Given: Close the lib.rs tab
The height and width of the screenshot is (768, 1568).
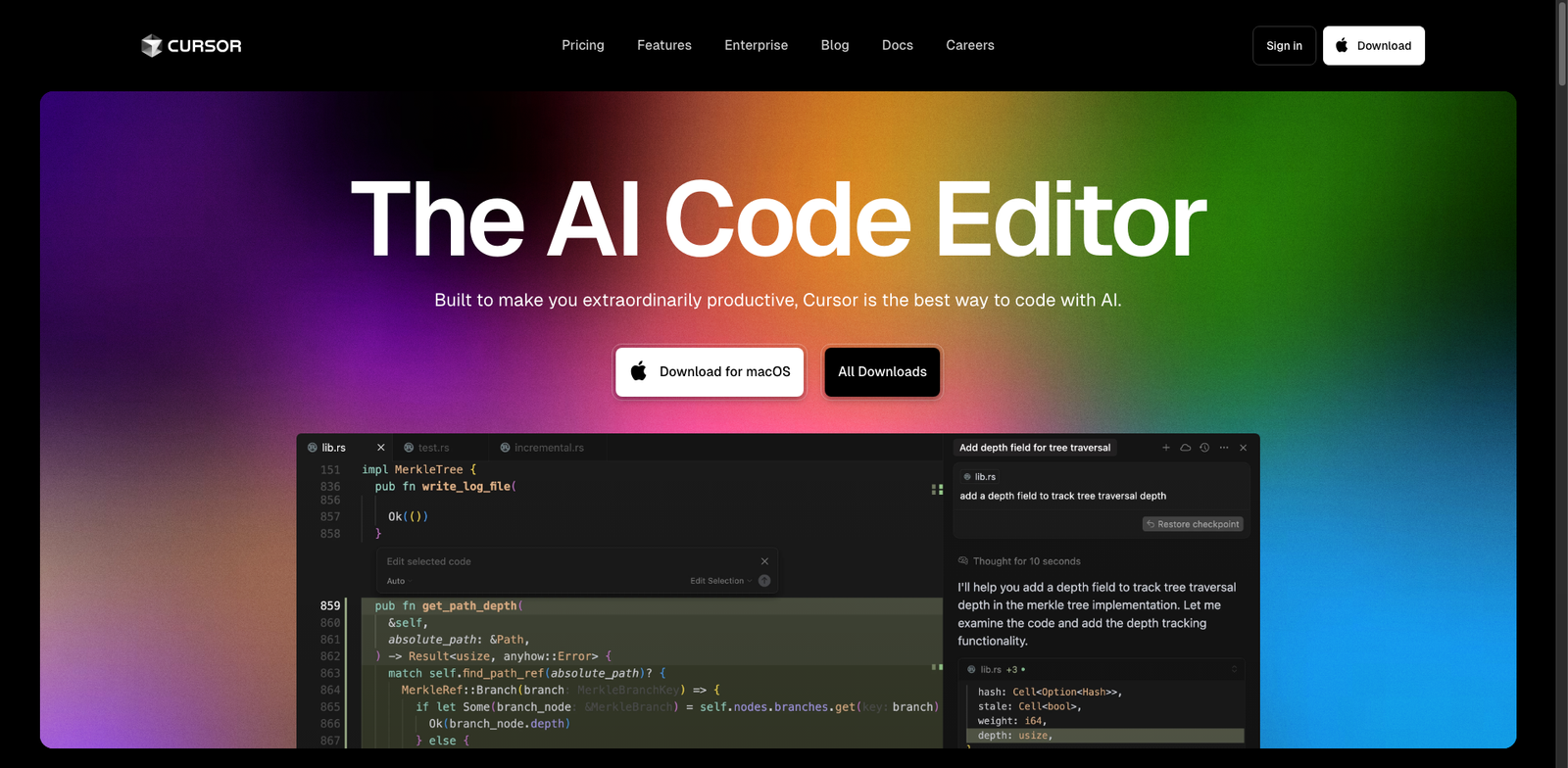Looking at the screenshot, I should [381, 448].
